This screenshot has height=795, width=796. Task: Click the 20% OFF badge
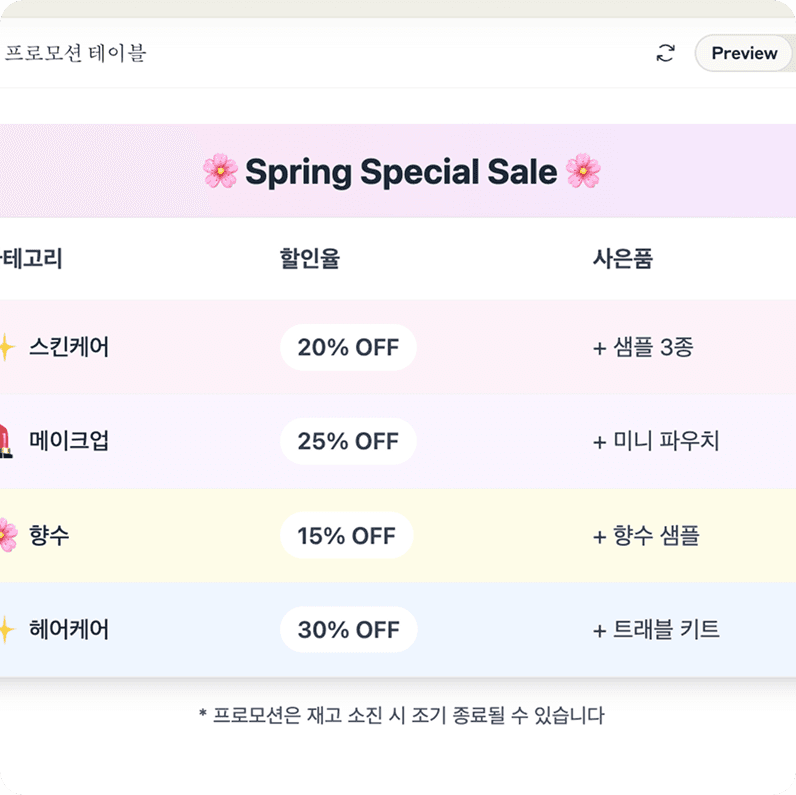(348, 348)
